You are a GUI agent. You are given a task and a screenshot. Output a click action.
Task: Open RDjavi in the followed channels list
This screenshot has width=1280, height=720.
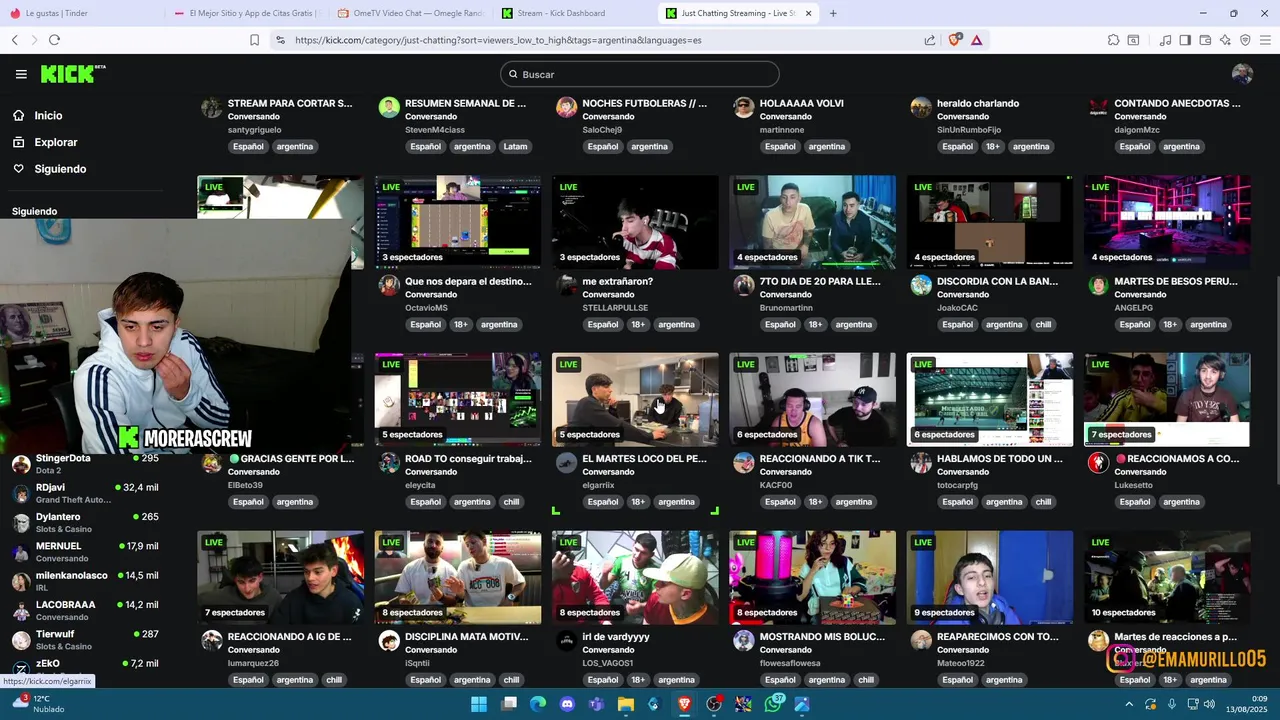tap(85, 493)
